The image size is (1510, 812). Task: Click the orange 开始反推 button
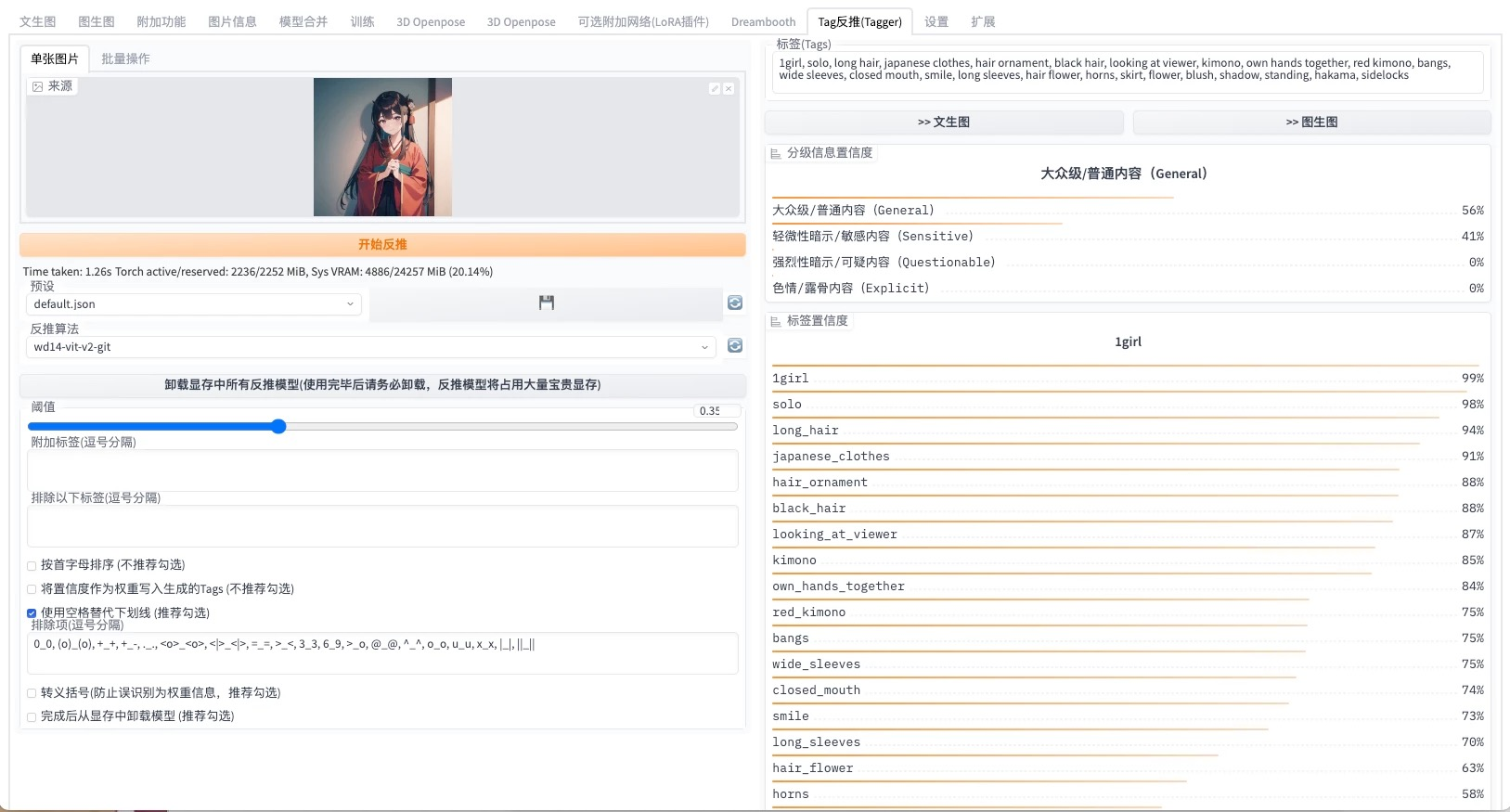[382, 244]
